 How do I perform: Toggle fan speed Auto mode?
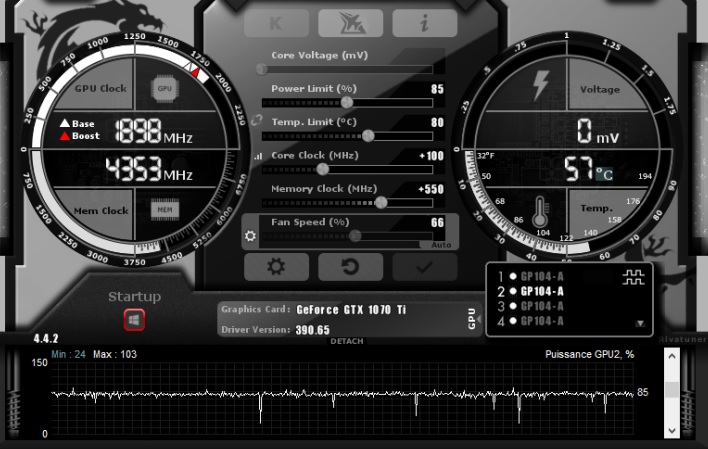441,244
